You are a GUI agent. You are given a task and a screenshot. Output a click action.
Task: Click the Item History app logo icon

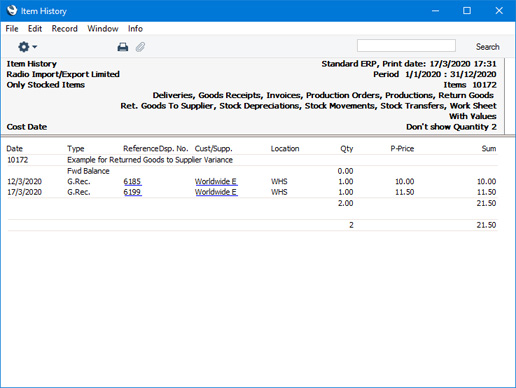pos(12,10)
